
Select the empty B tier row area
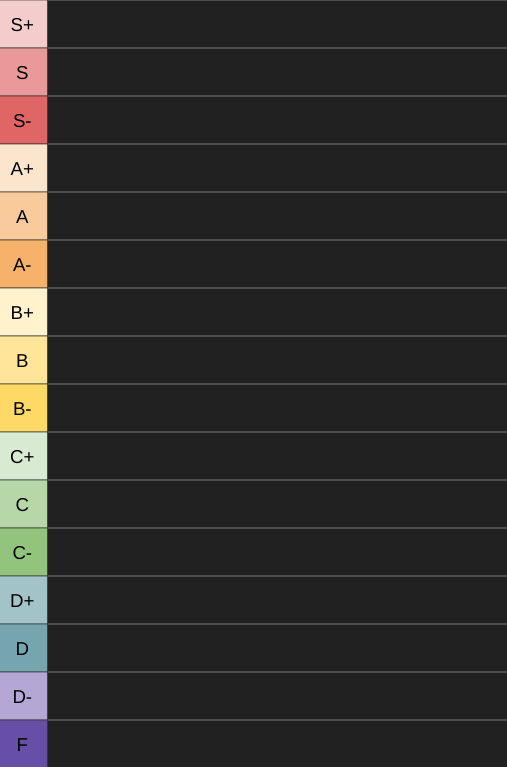pyautogui.click(x=277, y=360)
